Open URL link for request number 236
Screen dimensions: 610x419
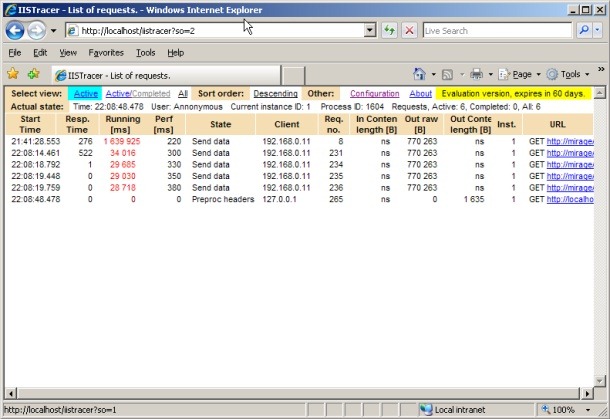pos(570,188)
